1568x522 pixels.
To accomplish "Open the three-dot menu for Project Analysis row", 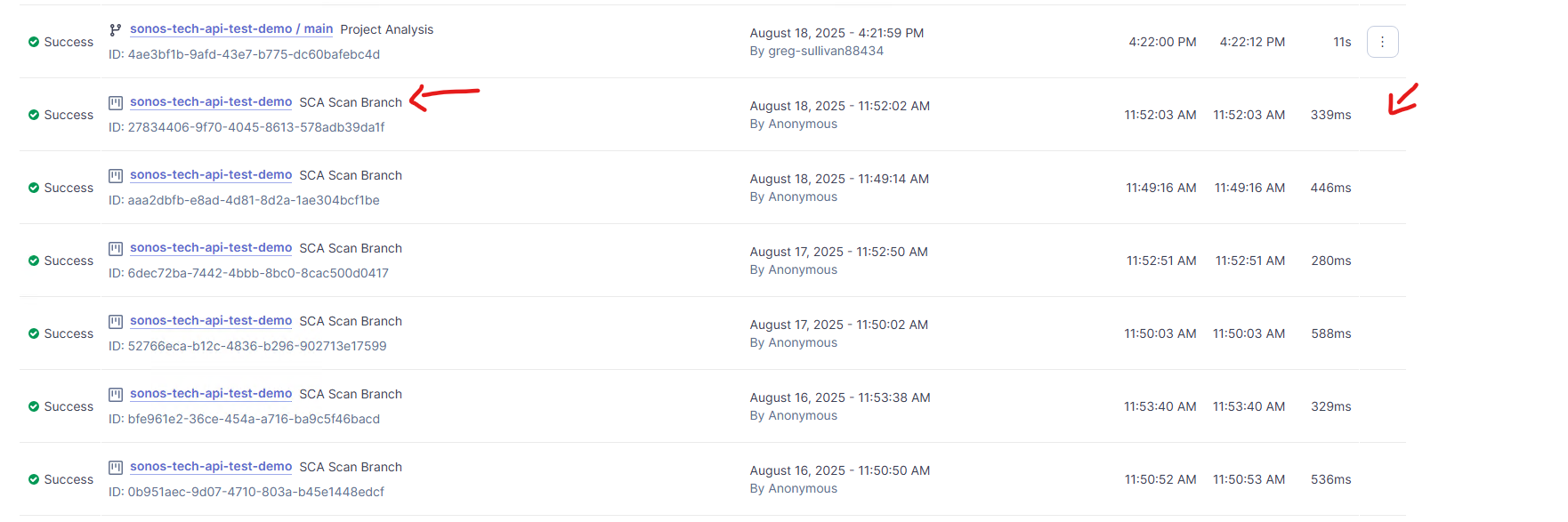I will 1382,42.
